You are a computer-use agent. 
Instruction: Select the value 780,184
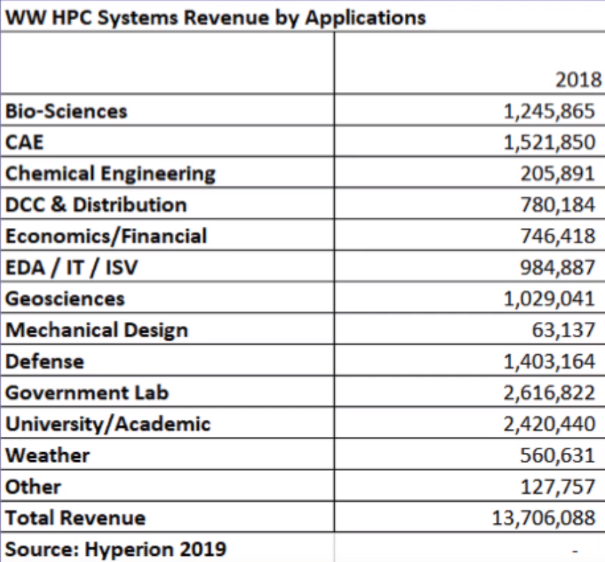(x=558, y=205)
